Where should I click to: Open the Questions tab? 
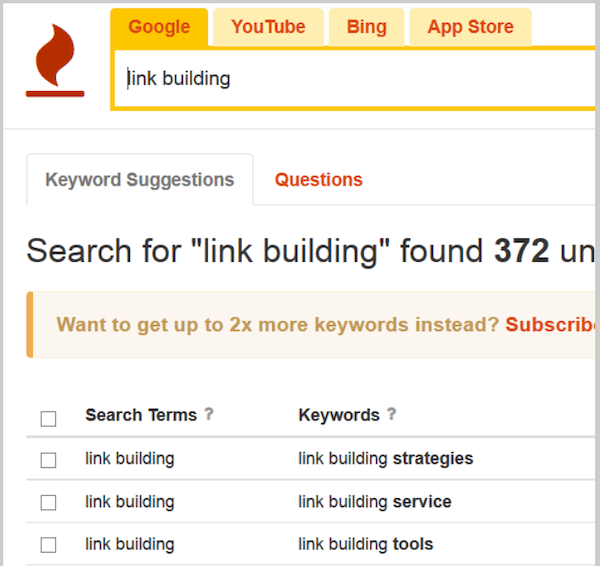(x=318, y=180)
